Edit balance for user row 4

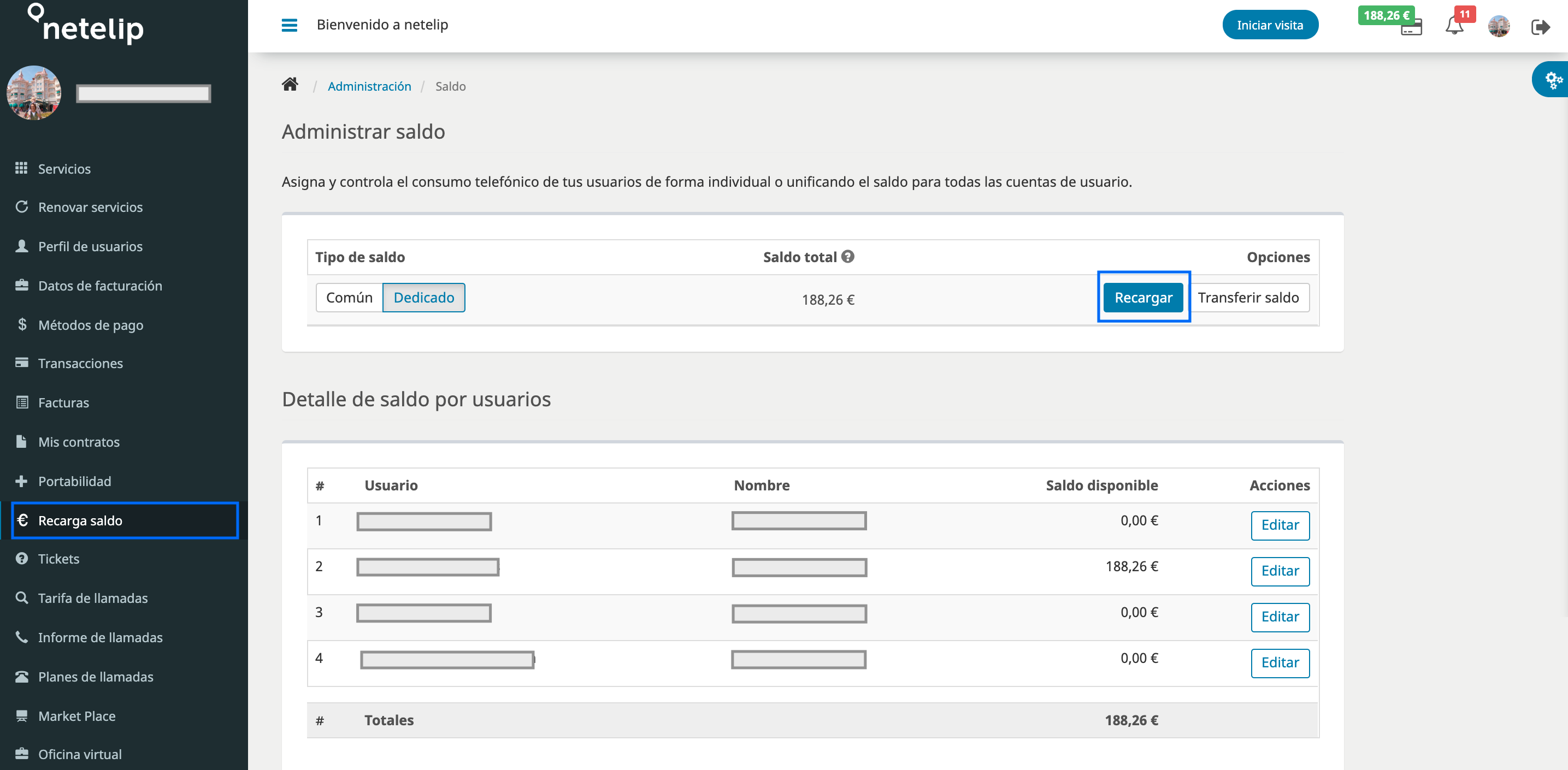point(1280,662)
